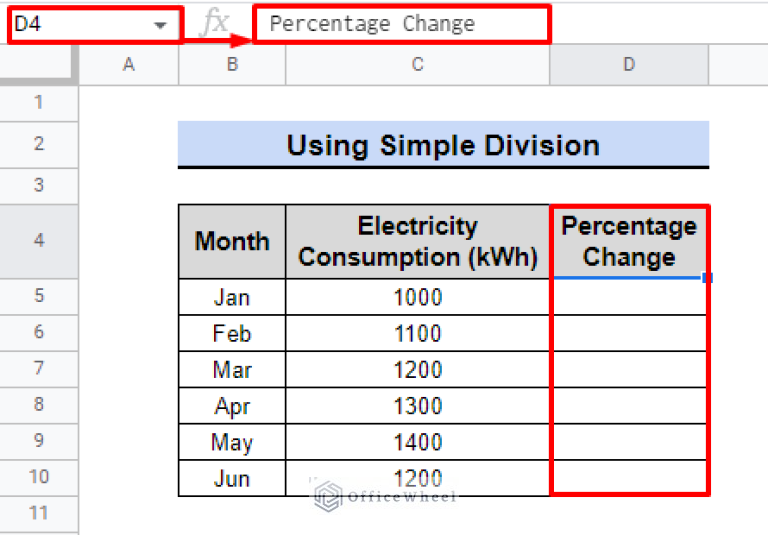Select row 1 header
Viewport: 768px width, 535px height.
point(39,103)
